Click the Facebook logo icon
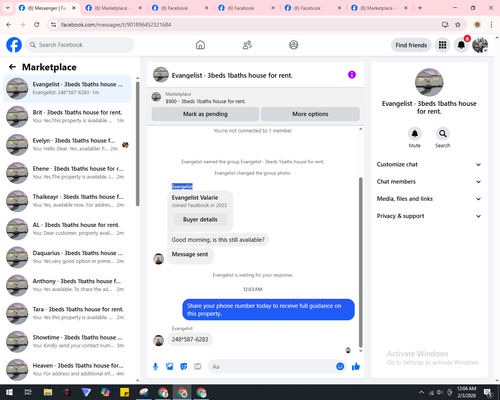Image resolution: width=500 pixels, height=400 pixels. coord(14,45)
